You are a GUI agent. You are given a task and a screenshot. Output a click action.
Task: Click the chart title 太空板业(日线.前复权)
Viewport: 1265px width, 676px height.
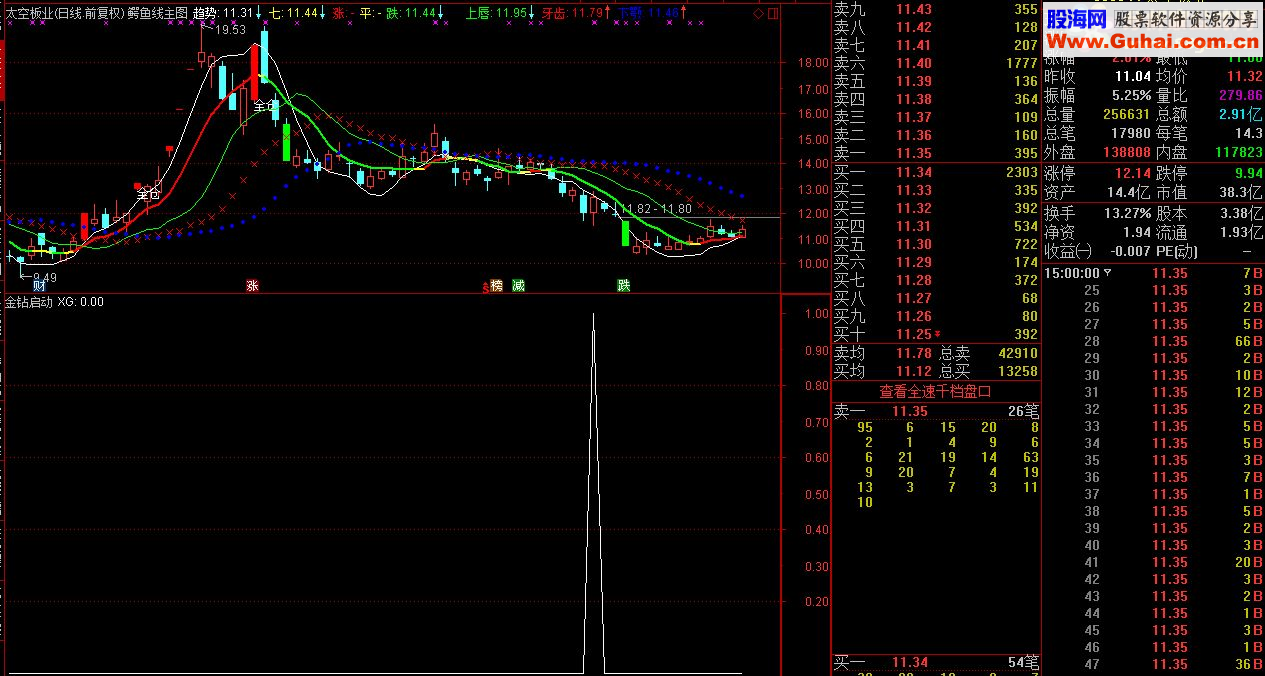tap(65, 13)
